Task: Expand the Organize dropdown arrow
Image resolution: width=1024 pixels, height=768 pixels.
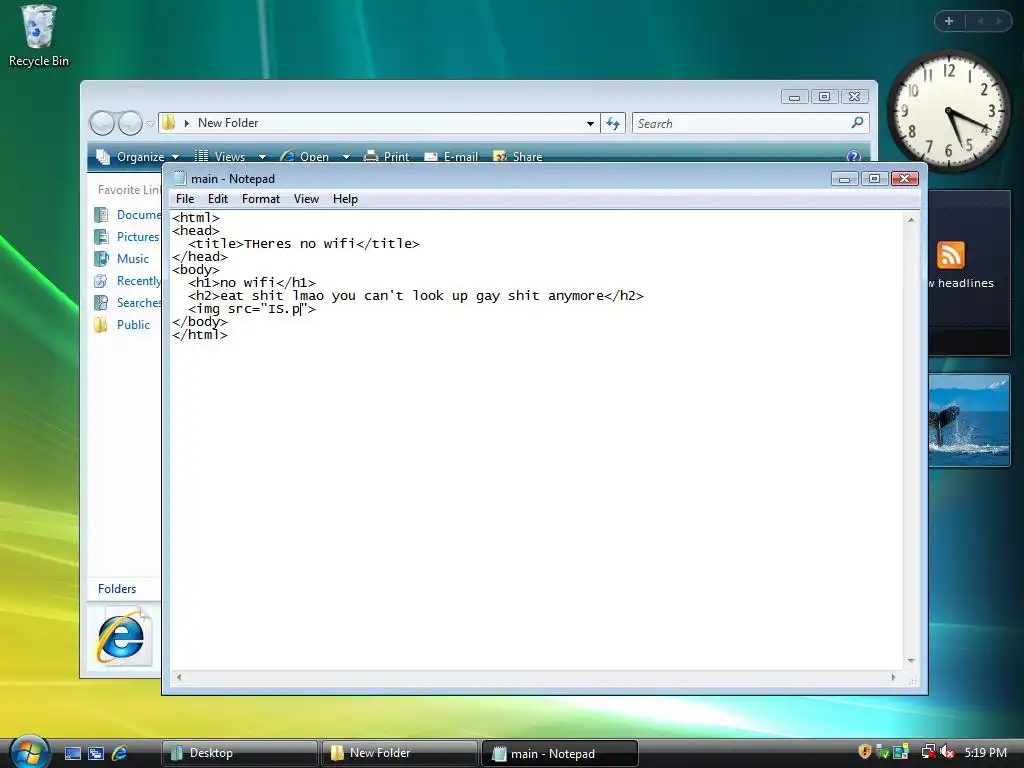Action: pyautogui.click(x=175, y=157)
